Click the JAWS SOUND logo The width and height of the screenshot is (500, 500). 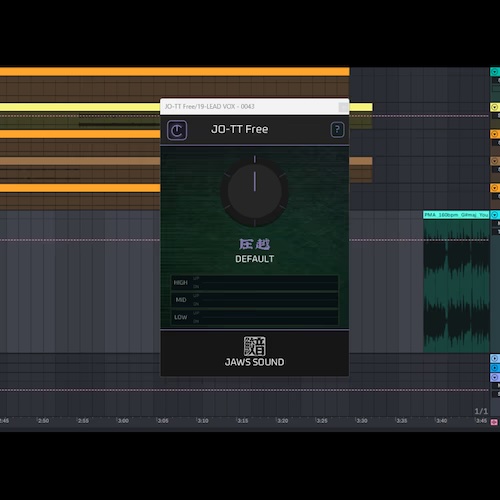(x=255, y=352)
